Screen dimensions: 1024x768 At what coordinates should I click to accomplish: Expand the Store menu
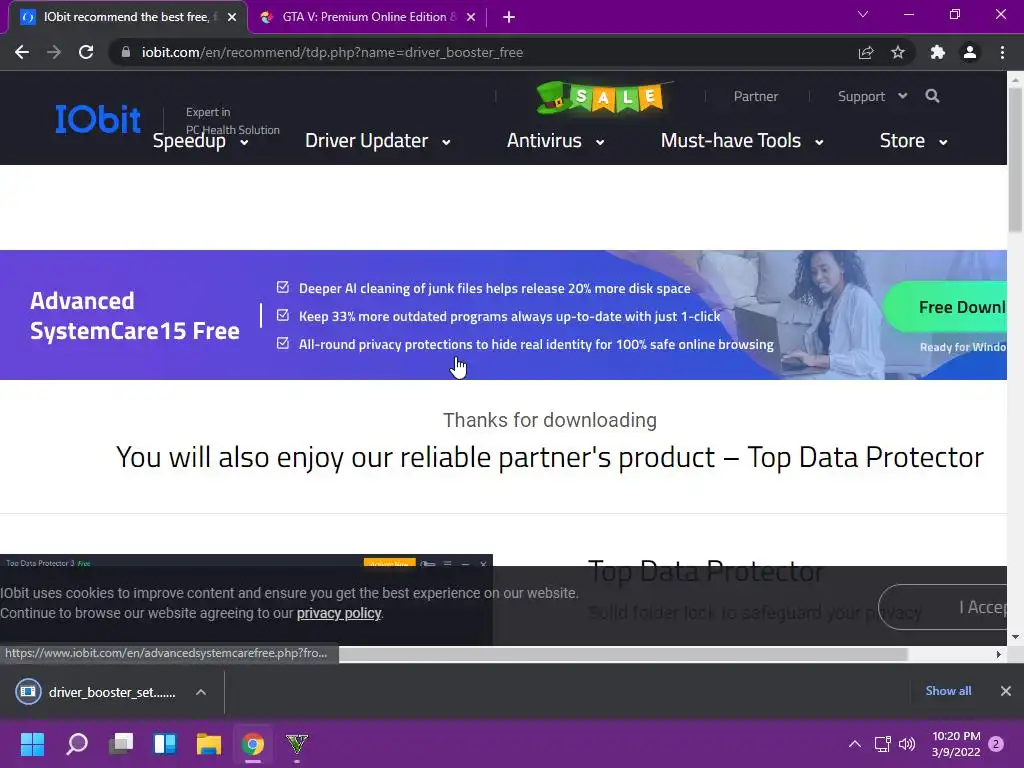tap(914, 141)
